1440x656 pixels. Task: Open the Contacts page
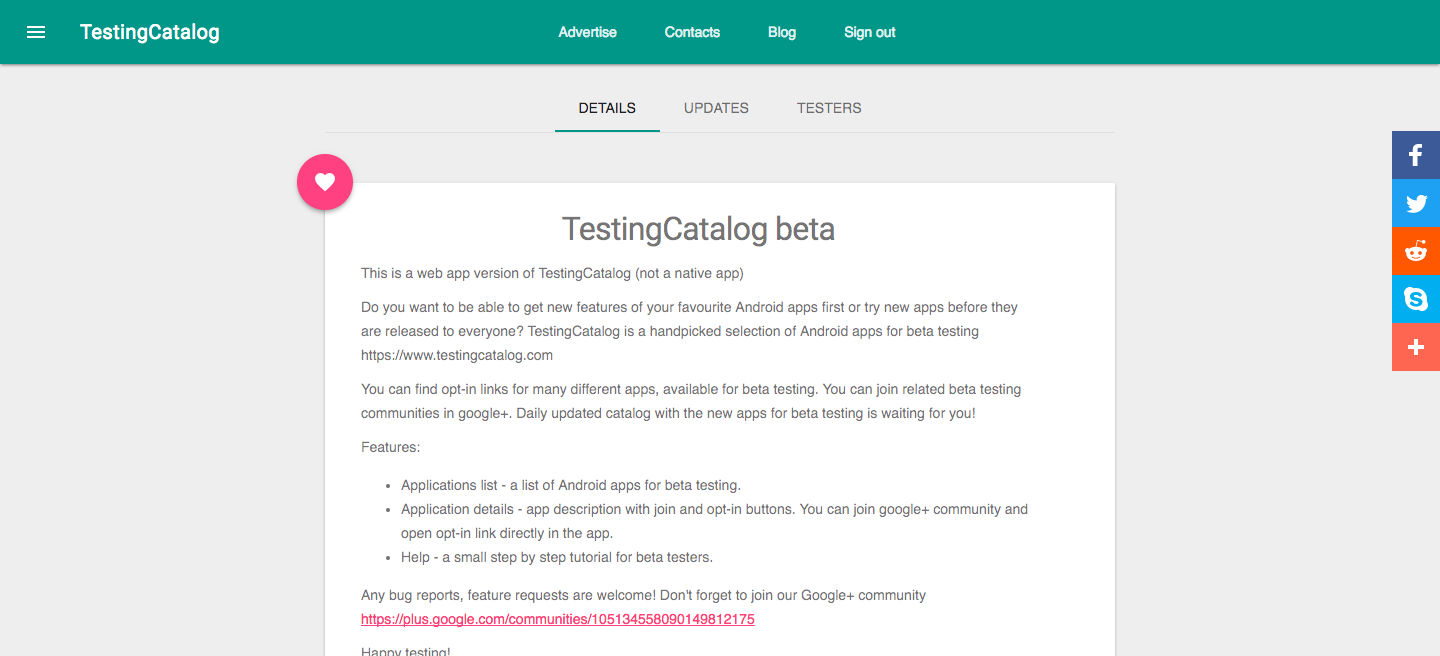(692, 32)
